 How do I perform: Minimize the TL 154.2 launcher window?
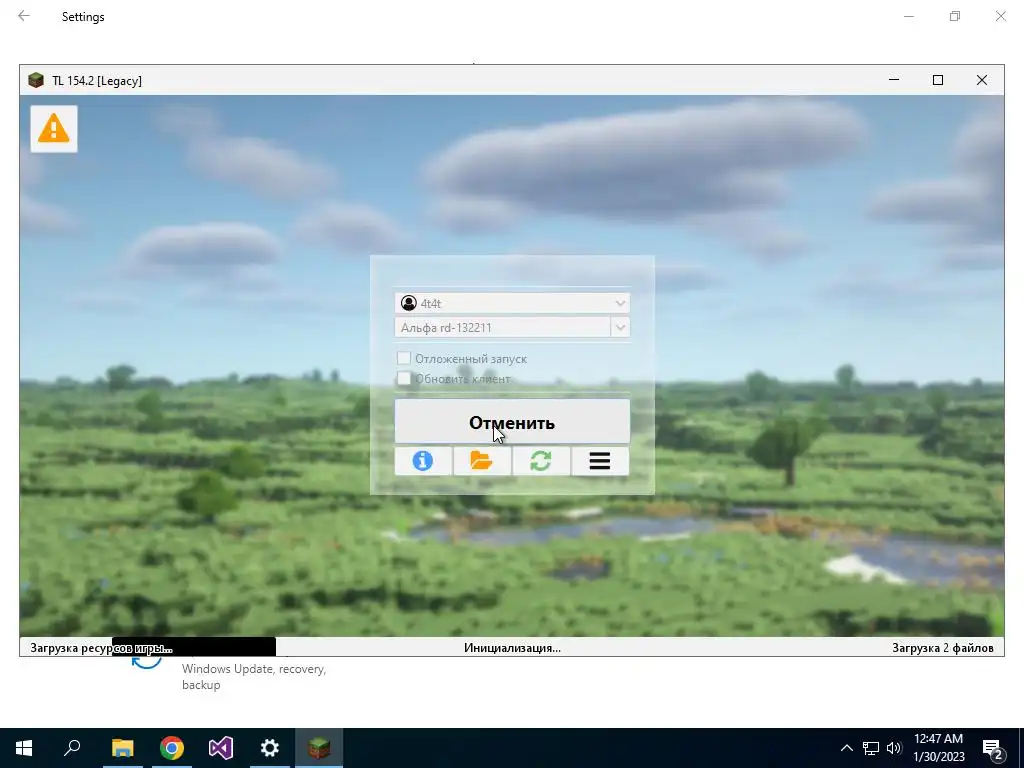894,80
